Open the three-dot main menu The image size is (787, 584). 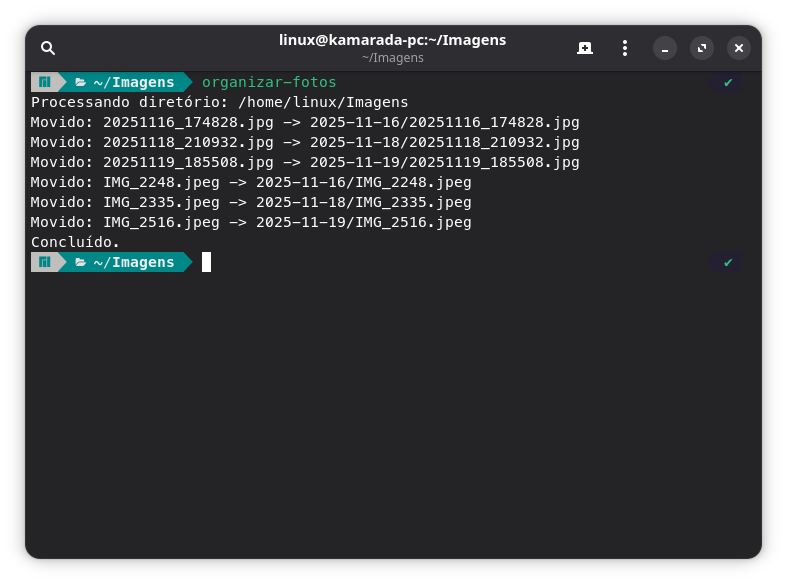coord(625,48)
